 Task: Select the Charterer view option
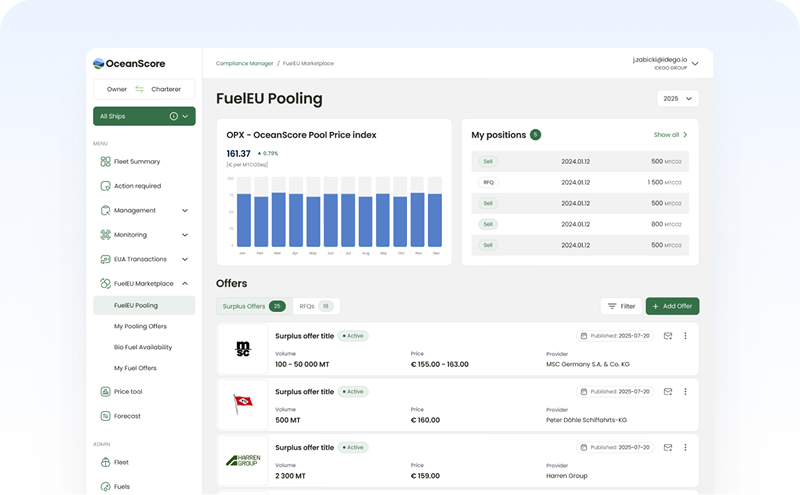[x=166, y=90]
